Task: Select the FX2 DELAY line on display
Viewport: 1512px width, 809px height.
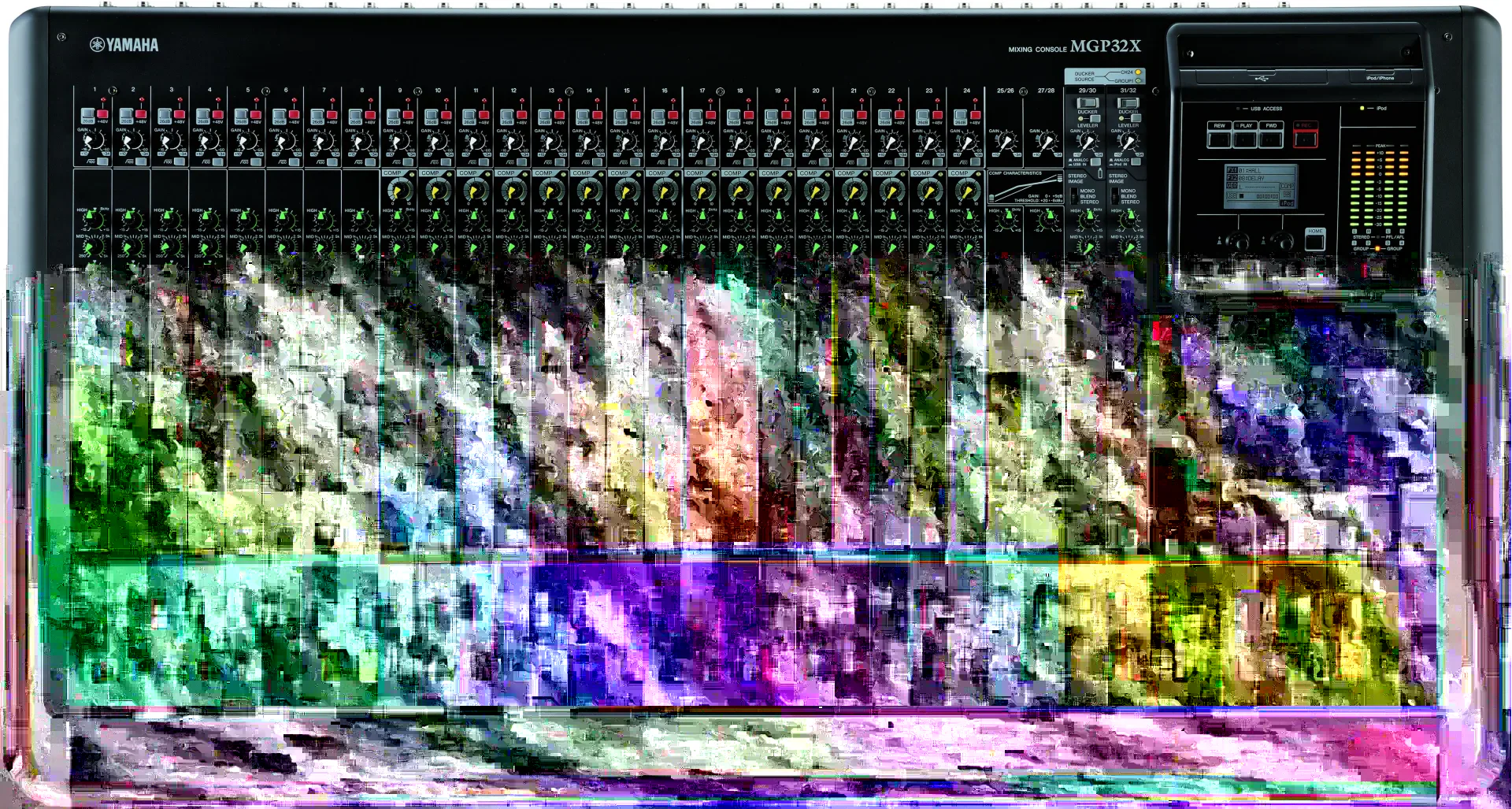Action: tap(1260, 179)
